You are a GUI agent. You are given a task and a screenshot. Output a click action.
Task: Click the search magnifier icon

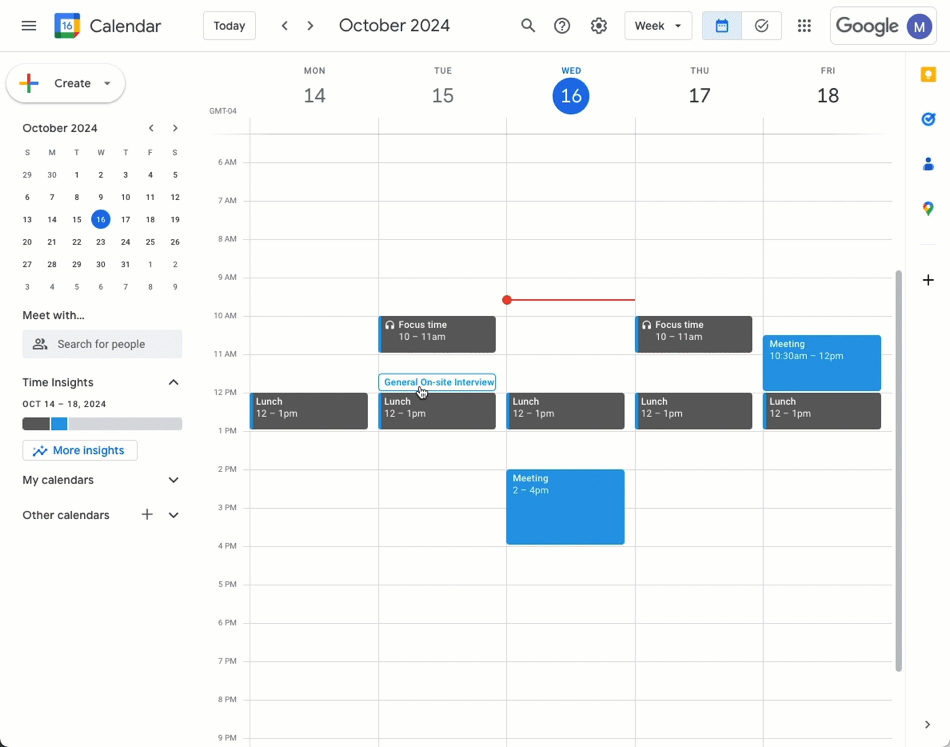[x=528, y=26]
